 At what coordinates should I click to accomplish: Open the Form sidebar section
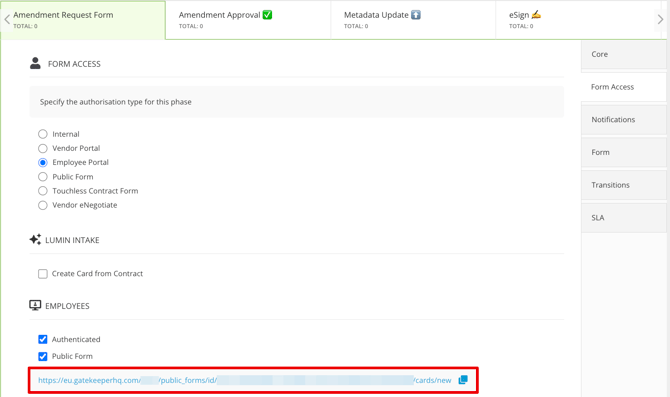(x=623, y=152)
